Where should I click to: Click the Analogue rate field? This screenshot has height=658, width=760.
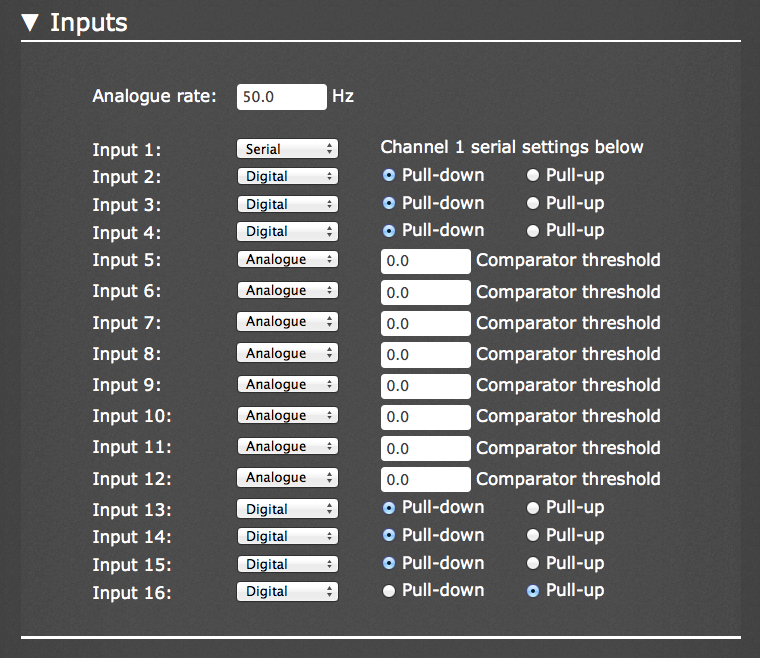point(282,97)
